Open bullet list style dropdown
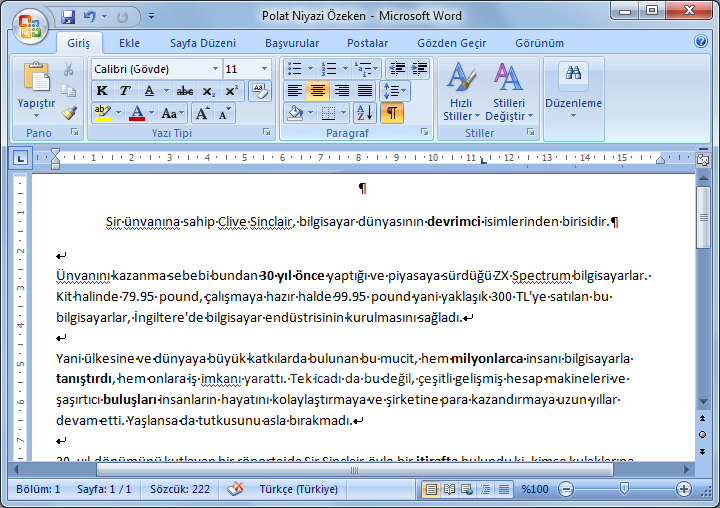Image resolution: width=720 pixels, height=508 pixels. click(x=310, y=69)
